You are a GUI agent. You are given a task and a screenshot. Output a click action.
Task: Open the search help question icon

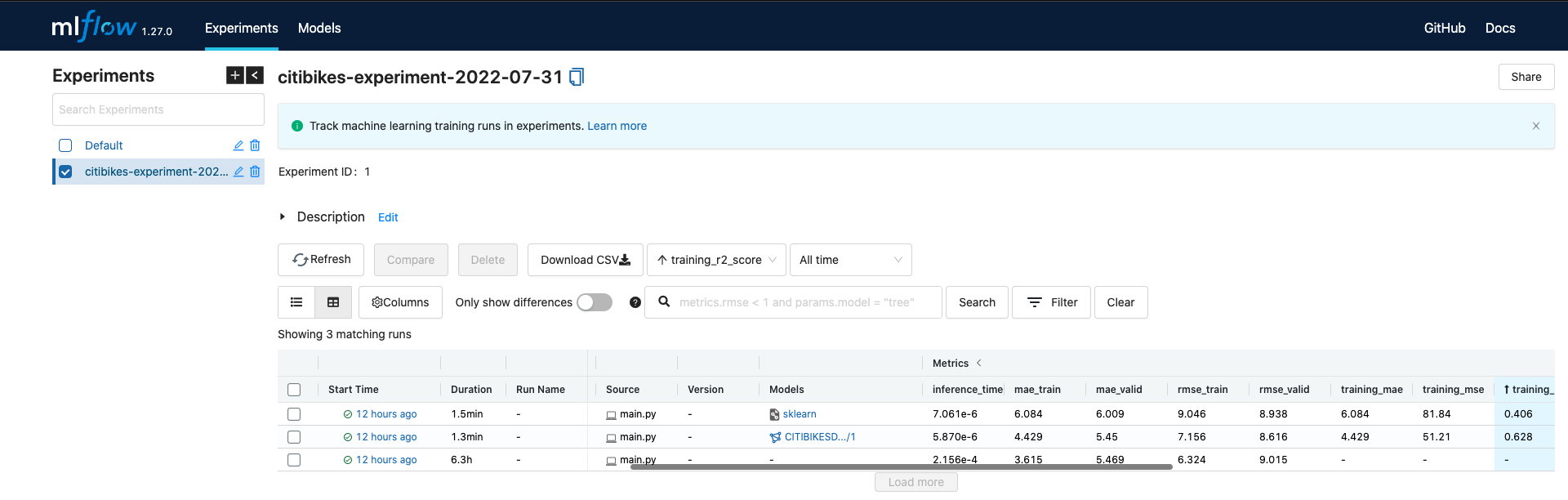click(x=635, y=302)
